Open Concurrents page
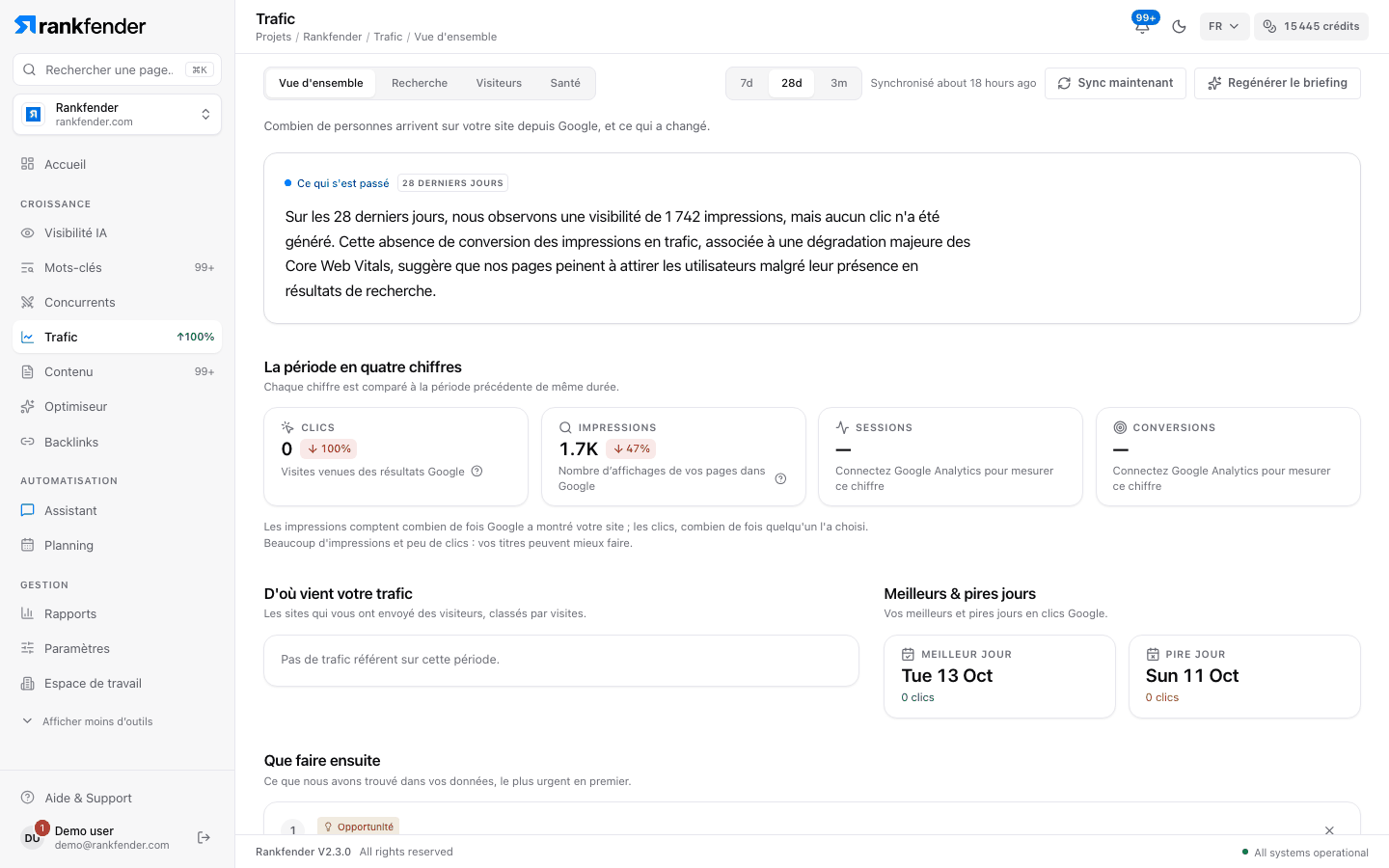This screenshot has height=868, width=1389. click(x=117, y=302)
